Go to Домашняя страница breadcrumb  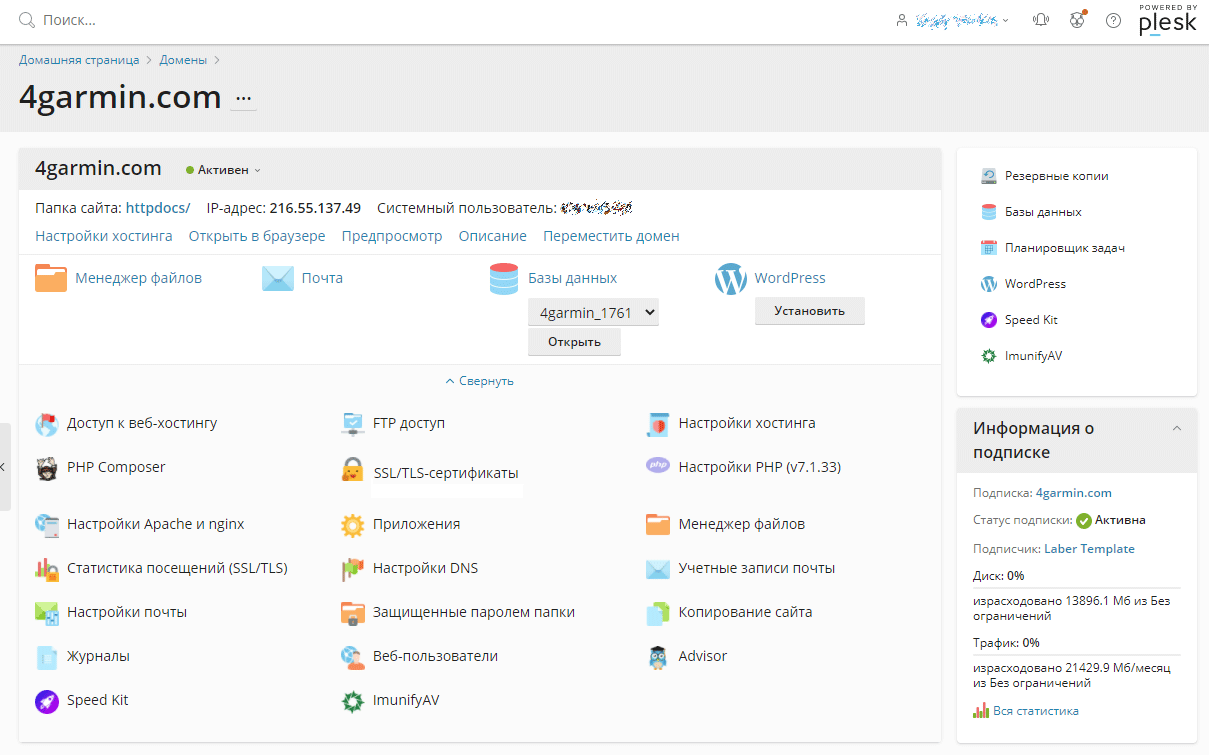[x=80, y=60]
